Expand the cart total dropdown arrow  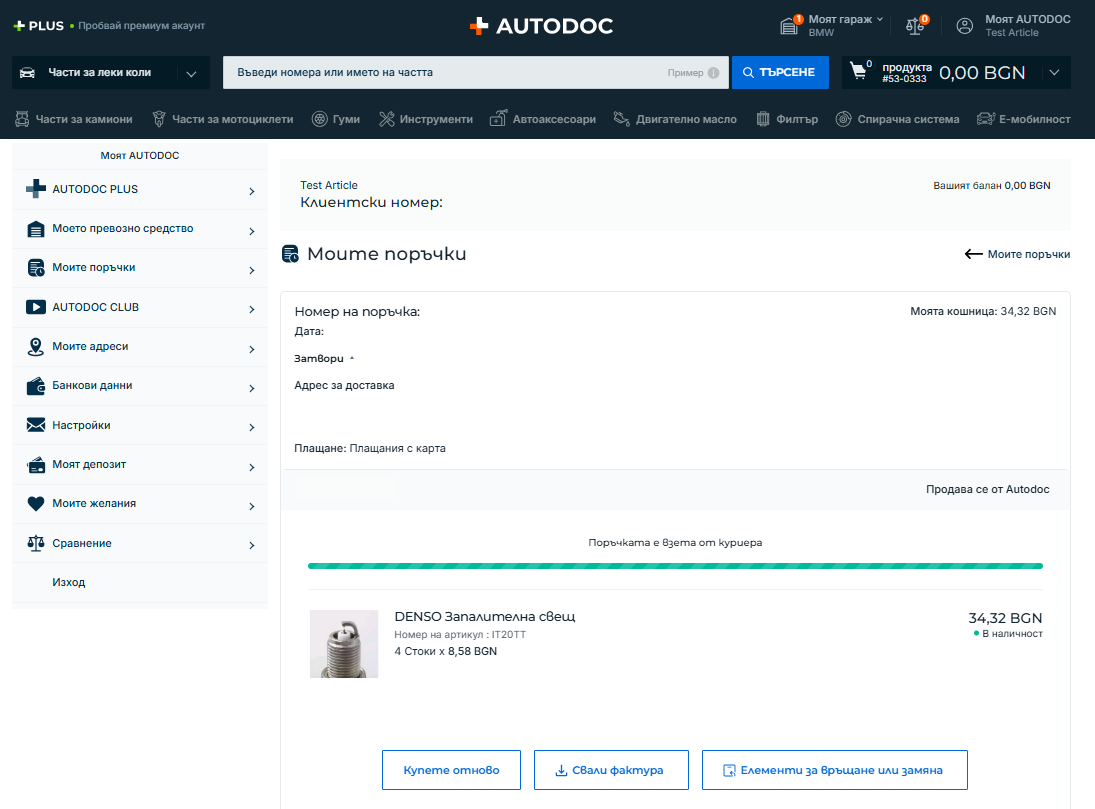point(1054,72)
